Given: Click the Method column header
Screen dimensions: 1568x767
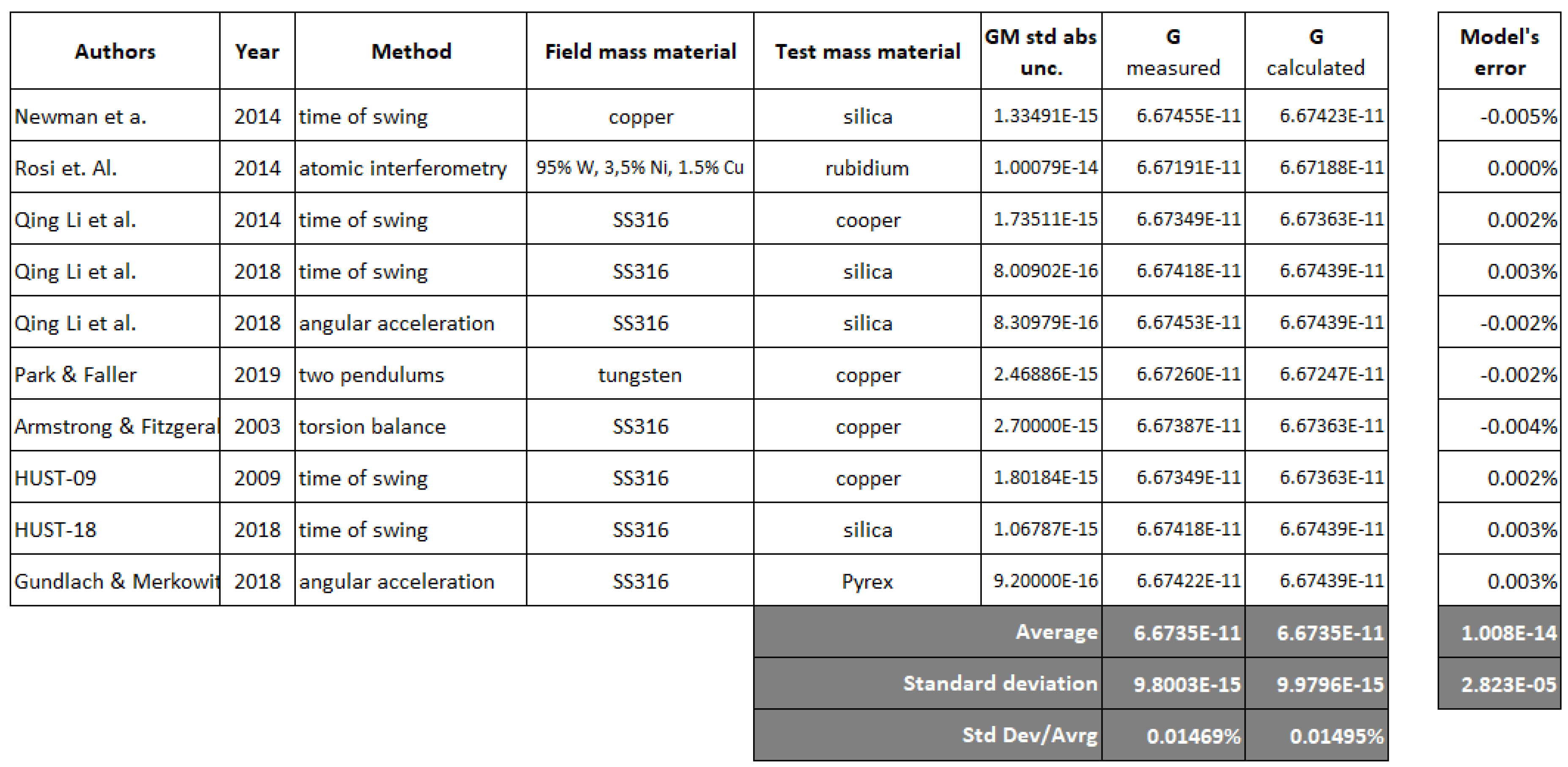Looking at the screenshot, I should coord(411,52).
